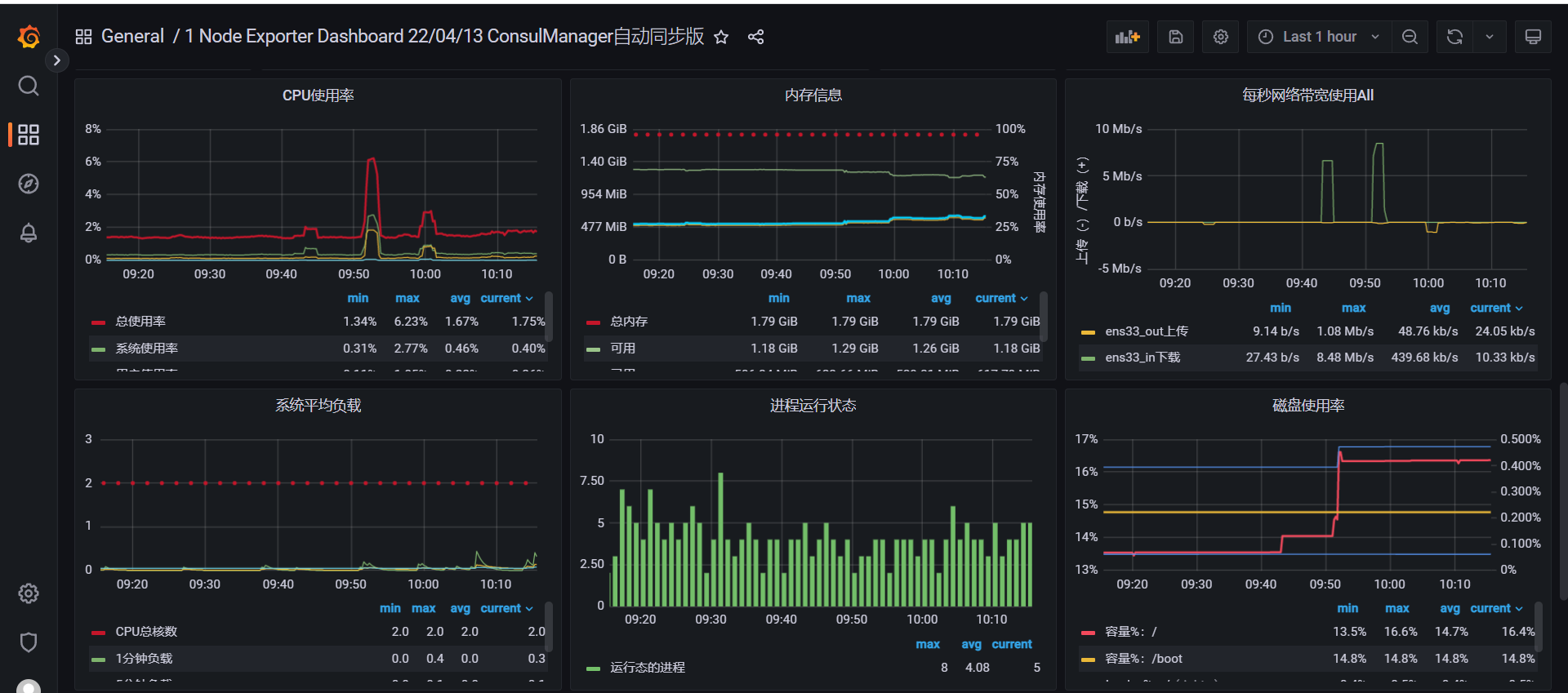The width and height of the screenshot is (1568, 693).
Task: Toggle the ens33_in下载 series
Action: coord(1143,358)
